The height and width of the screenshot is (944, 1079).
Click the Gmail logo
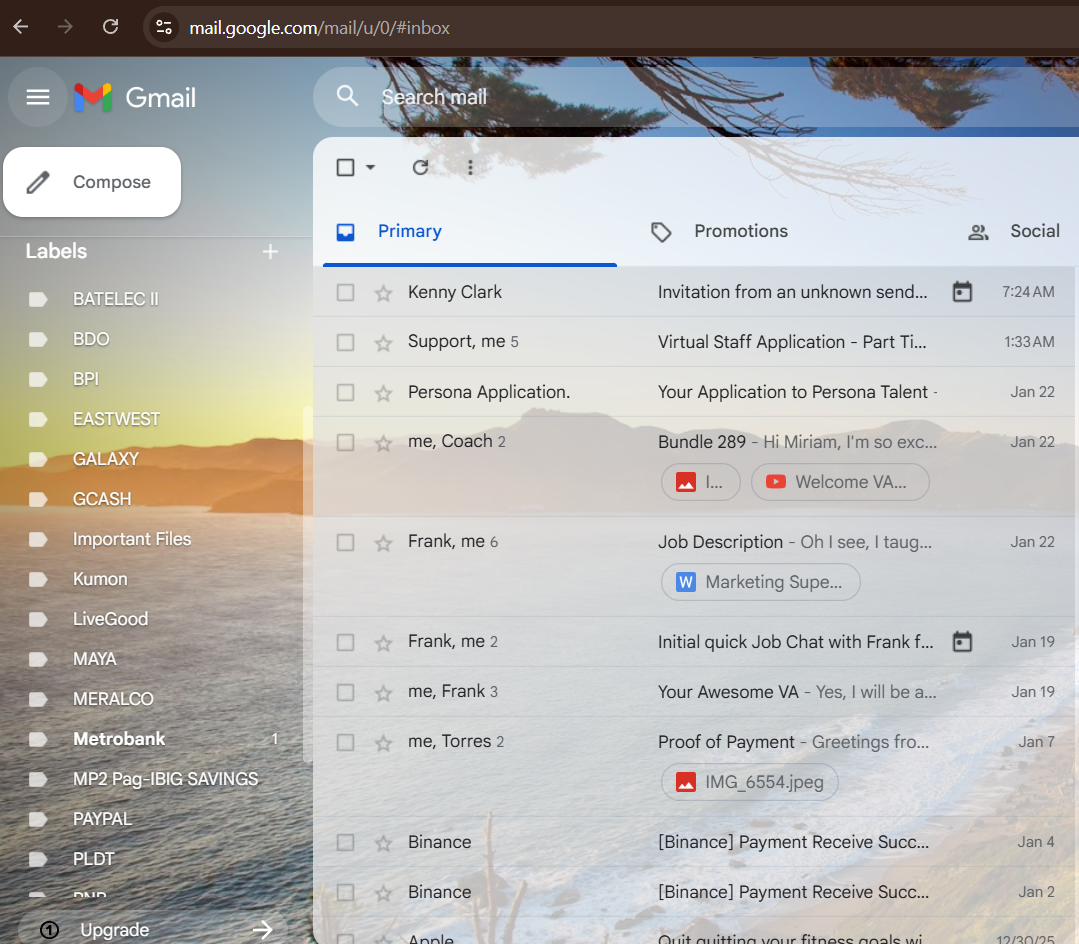135,97
